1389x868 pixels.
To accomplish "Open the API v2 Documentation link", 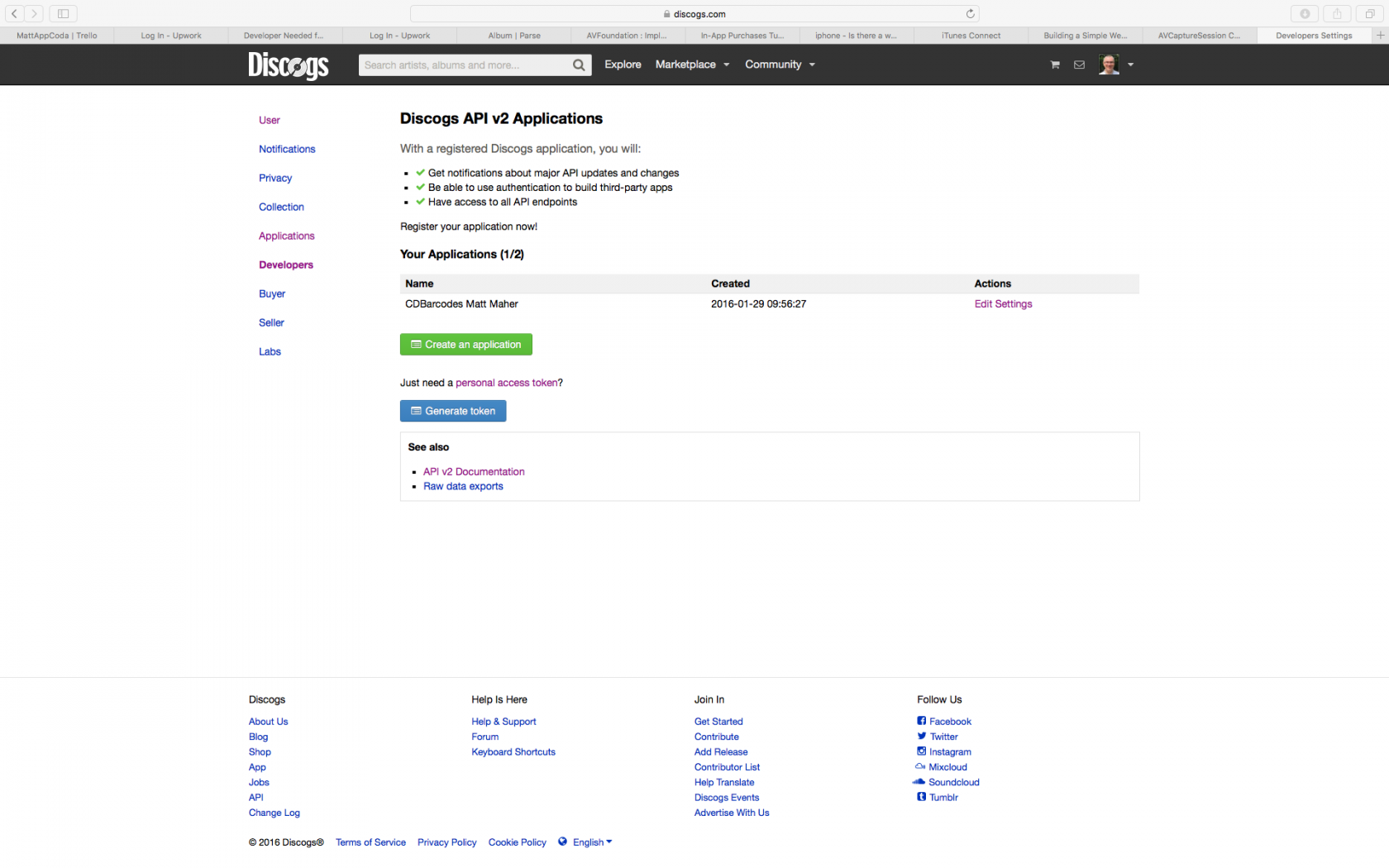I will coord(474,472).
